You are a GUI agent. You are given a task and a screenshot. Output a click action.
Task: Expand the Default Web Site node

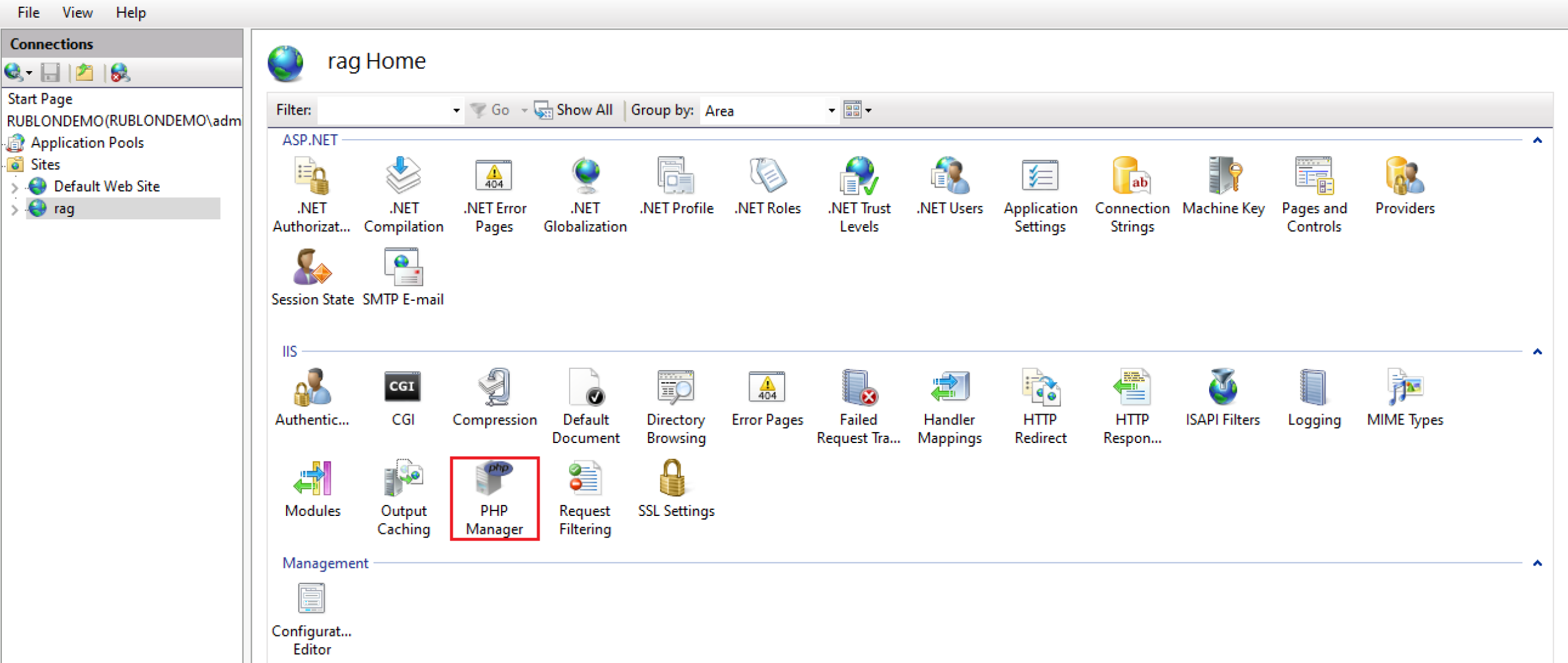click(x=15, y=187)
